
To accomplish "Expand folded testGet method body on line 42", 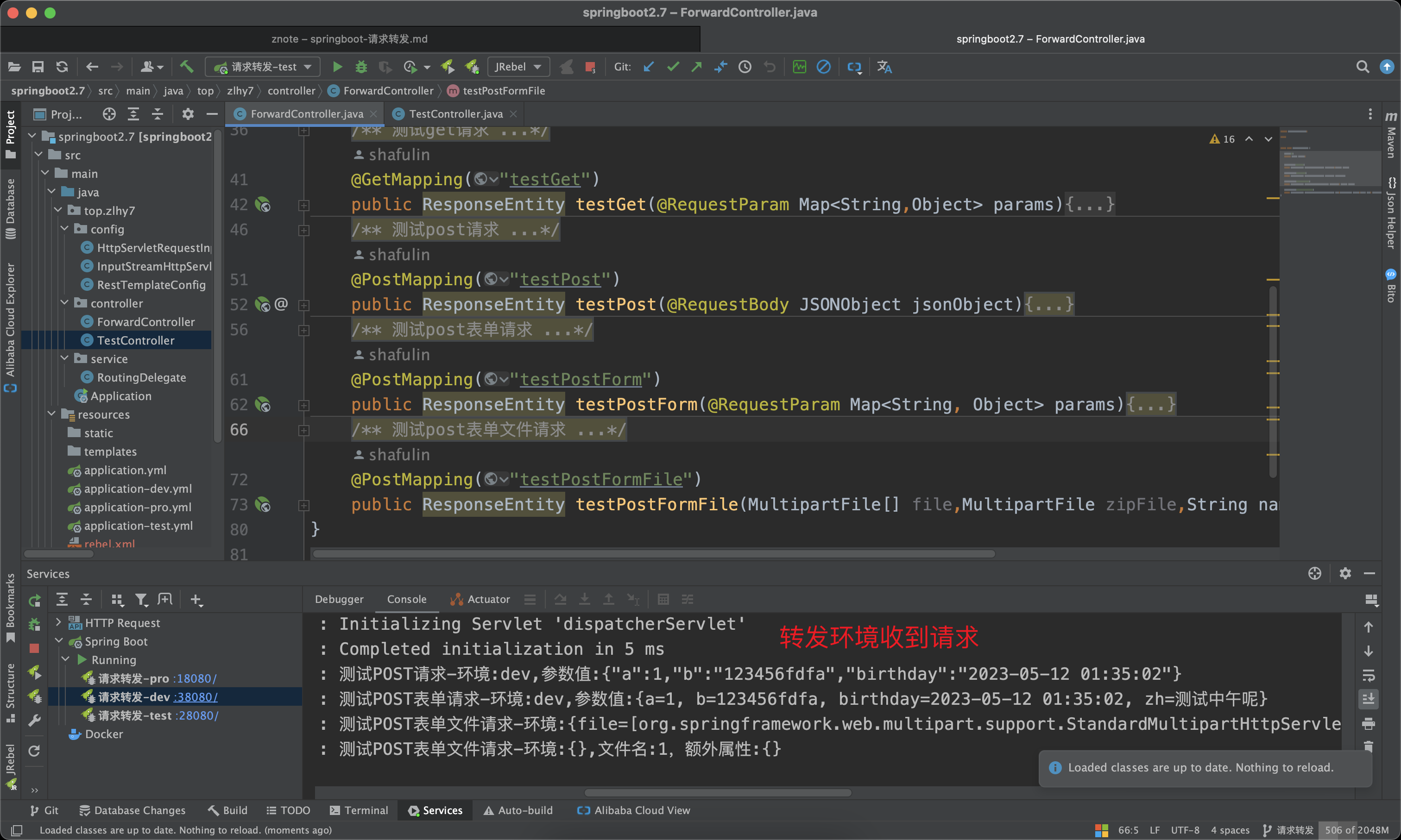I will point(1090,204).
